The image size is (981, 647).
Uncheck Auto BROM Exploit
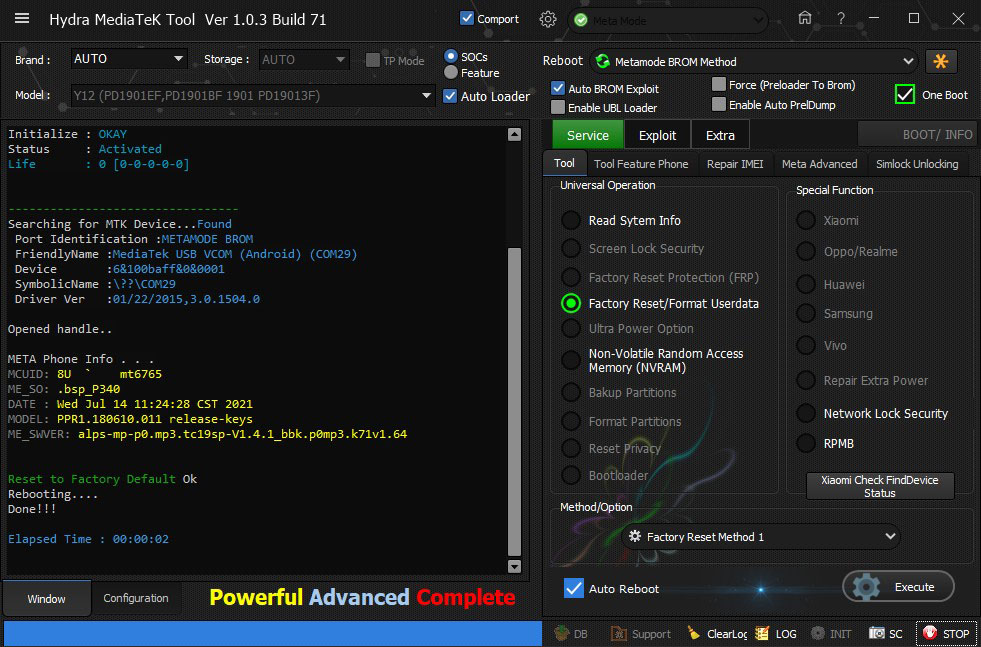point(557,88)
